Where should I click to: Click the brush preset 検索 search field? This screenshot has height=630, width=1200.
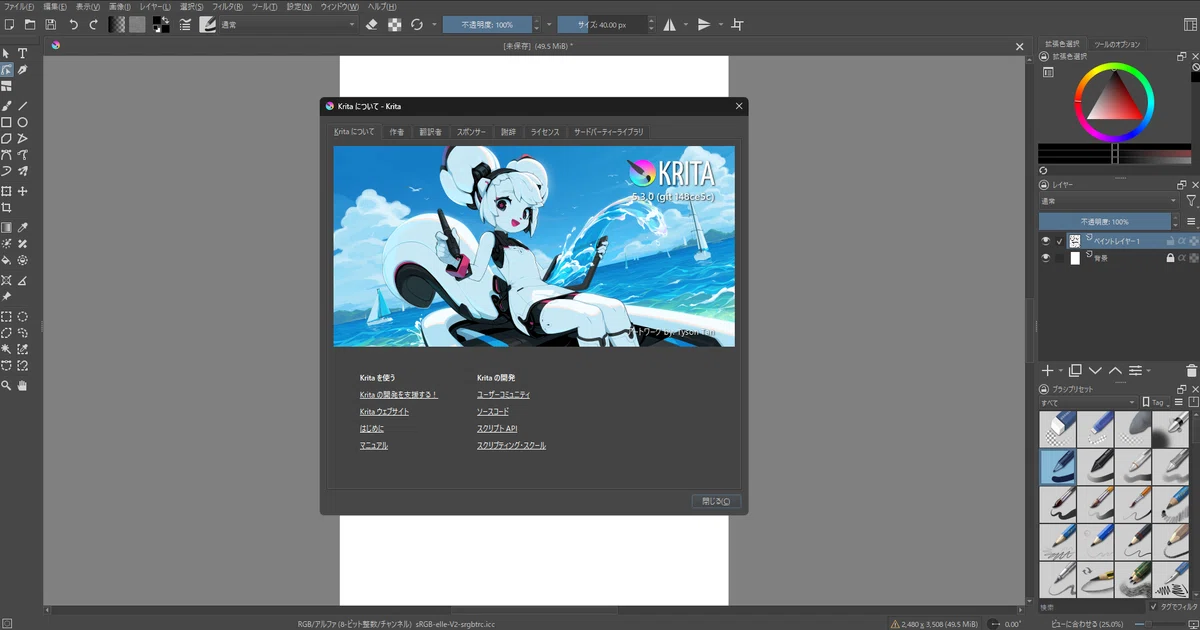[x=1090, y=606]
